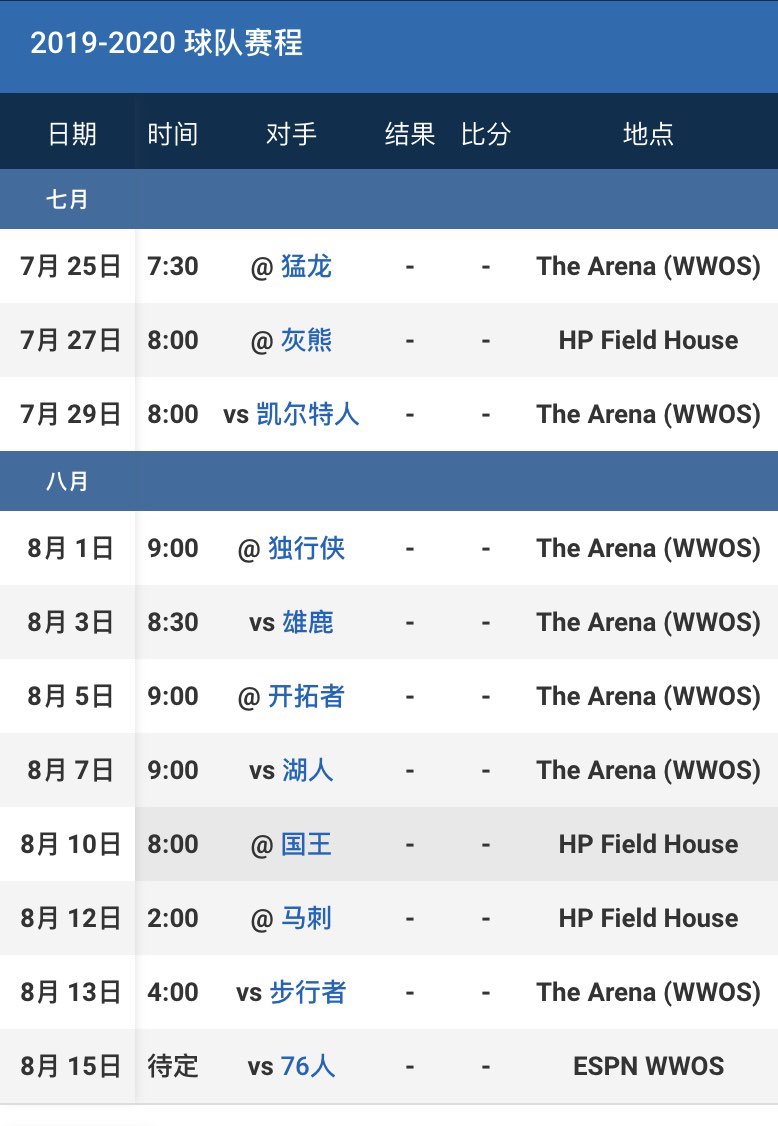
Task: Click the 灰熊 opponent link
Action: (x=306, y=340)
